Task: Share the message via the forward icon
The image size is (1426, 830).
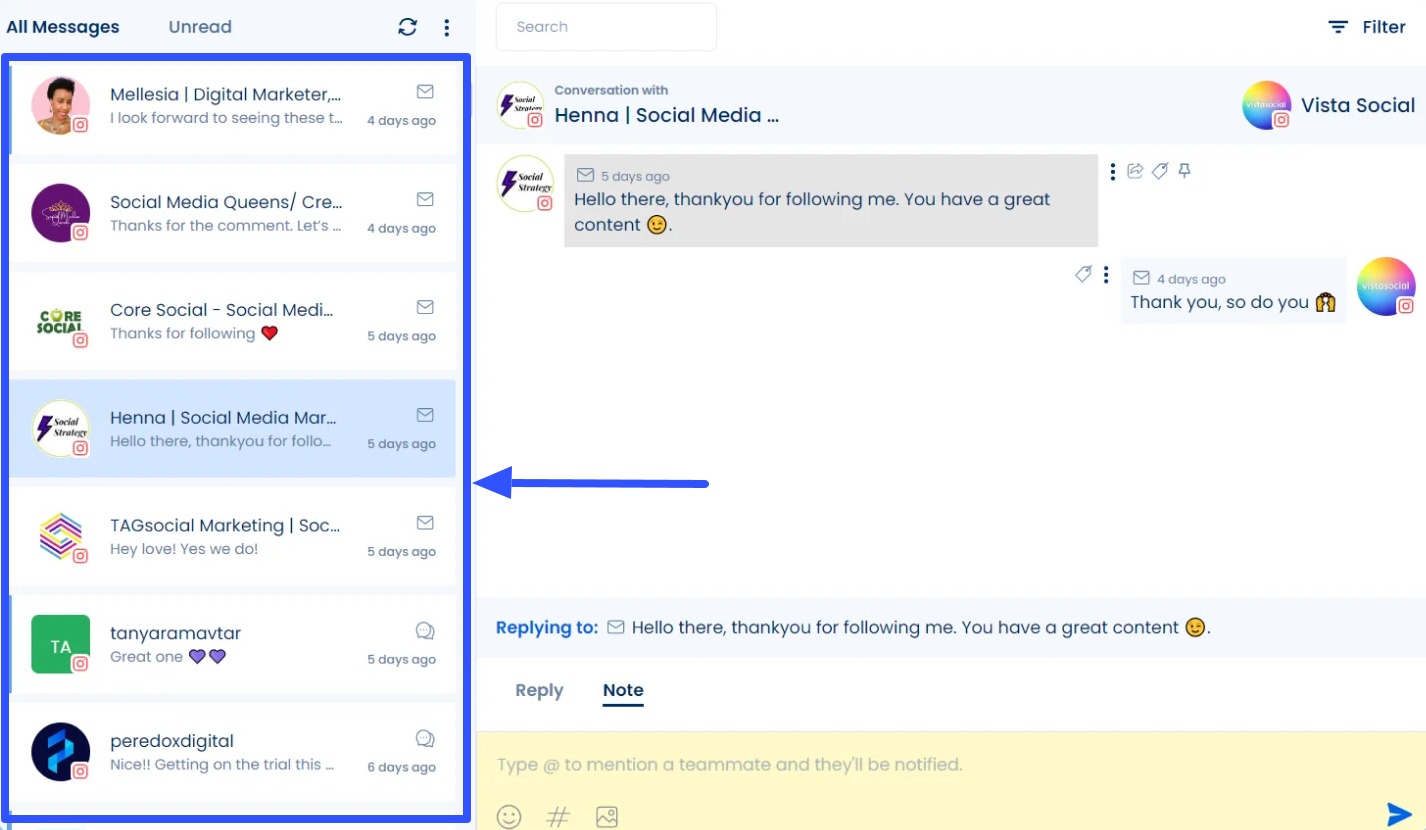Action: 1136,171
